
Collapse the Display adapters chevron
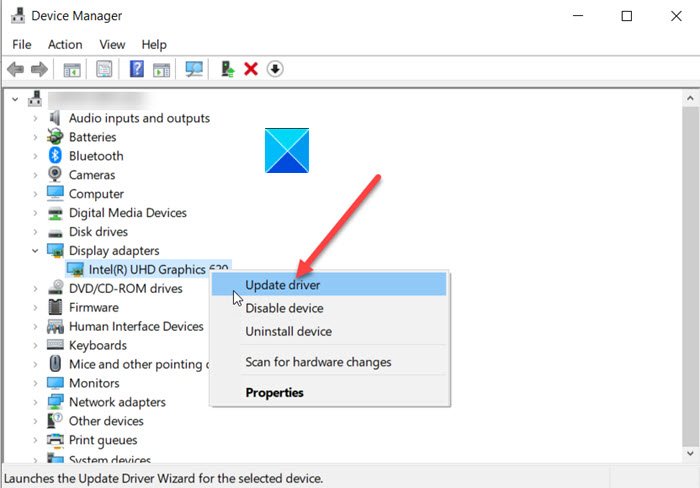[x=35, y=250]
